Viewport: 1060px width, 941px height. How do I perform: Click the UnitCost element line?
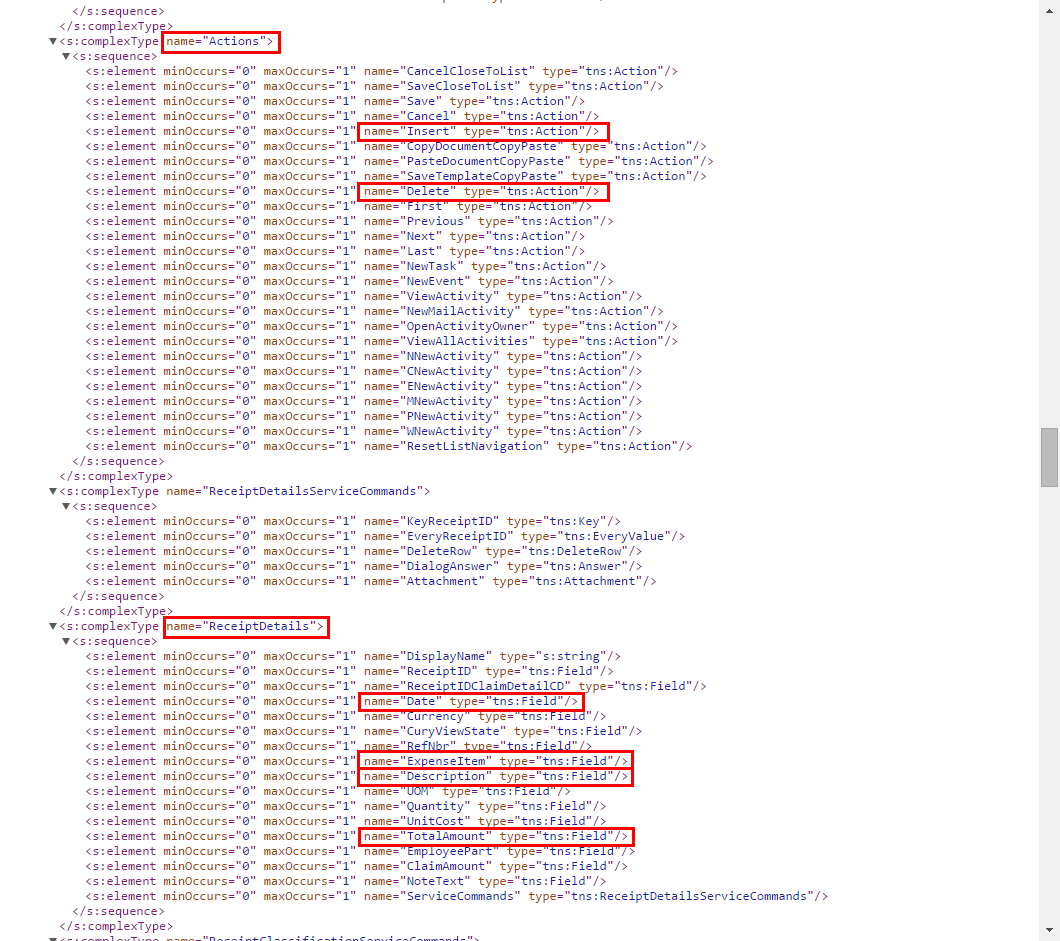pos(346,821)
